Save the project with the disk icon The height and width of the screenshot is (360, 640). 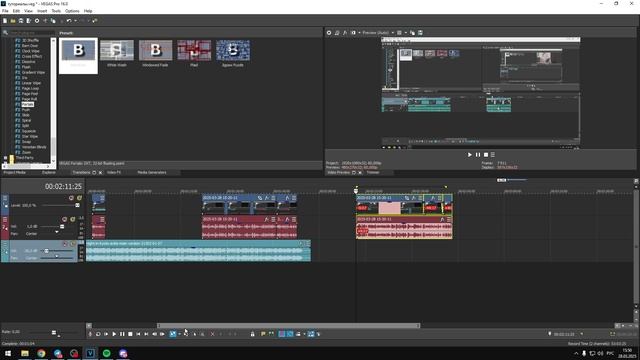21,21
